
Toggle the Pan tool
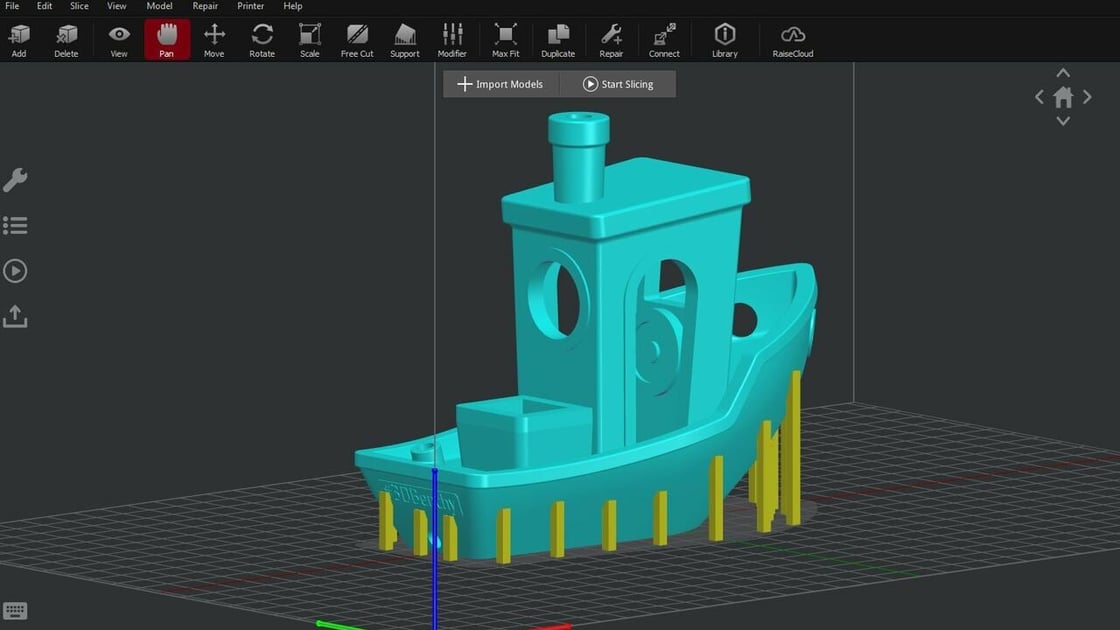point(167,39)
